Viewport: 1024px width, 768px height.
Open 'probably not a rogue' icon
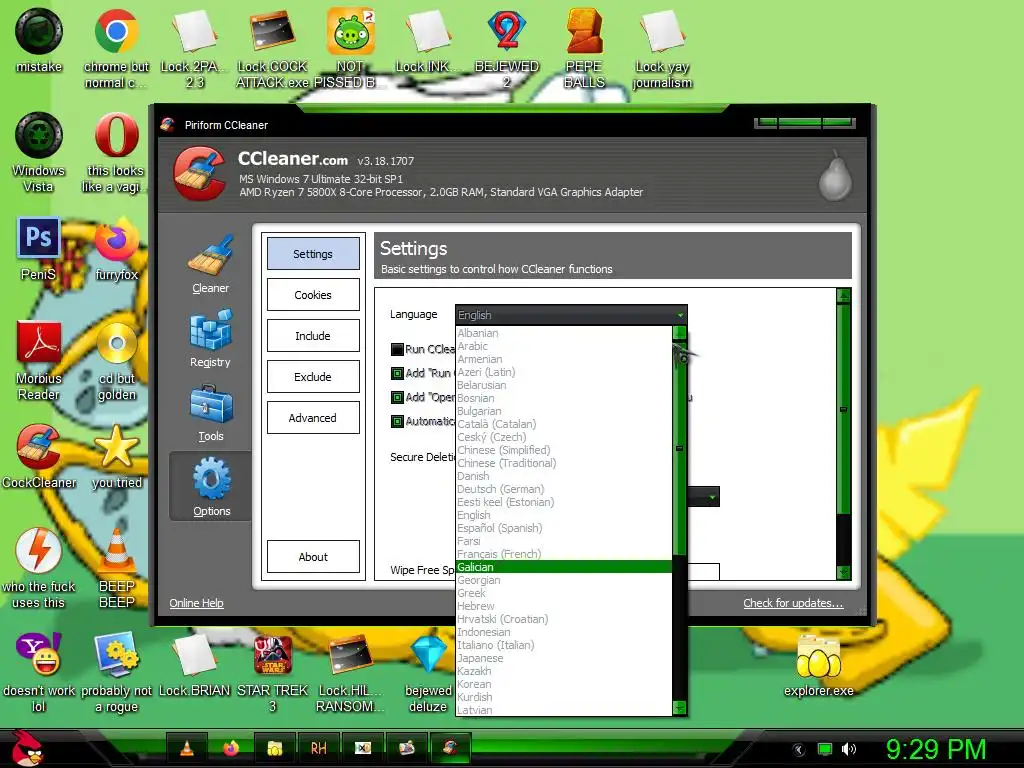click(x=116, y=672)
